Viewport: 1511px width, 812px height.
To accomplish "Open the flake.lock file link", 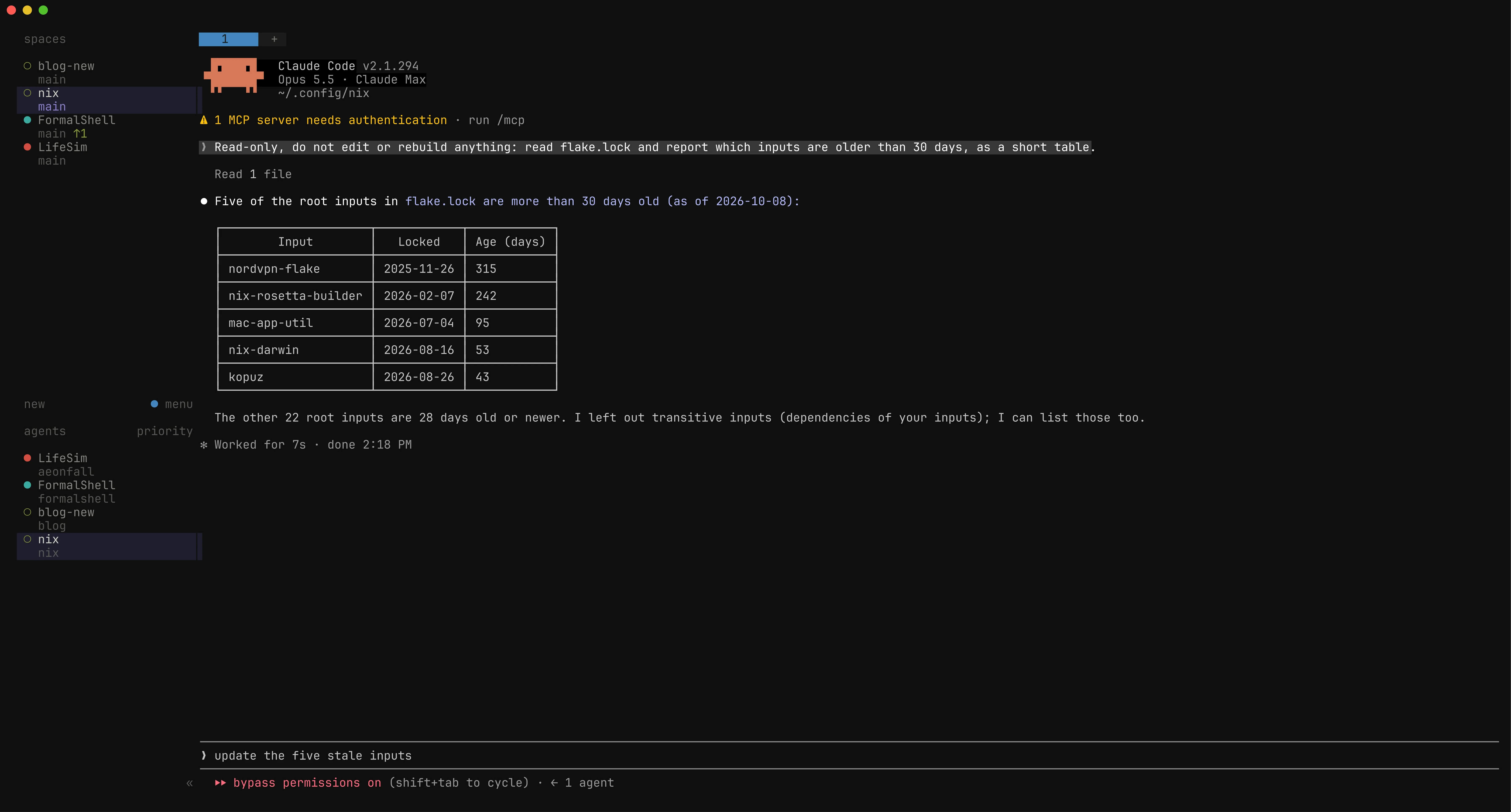I will click(440, 201).
